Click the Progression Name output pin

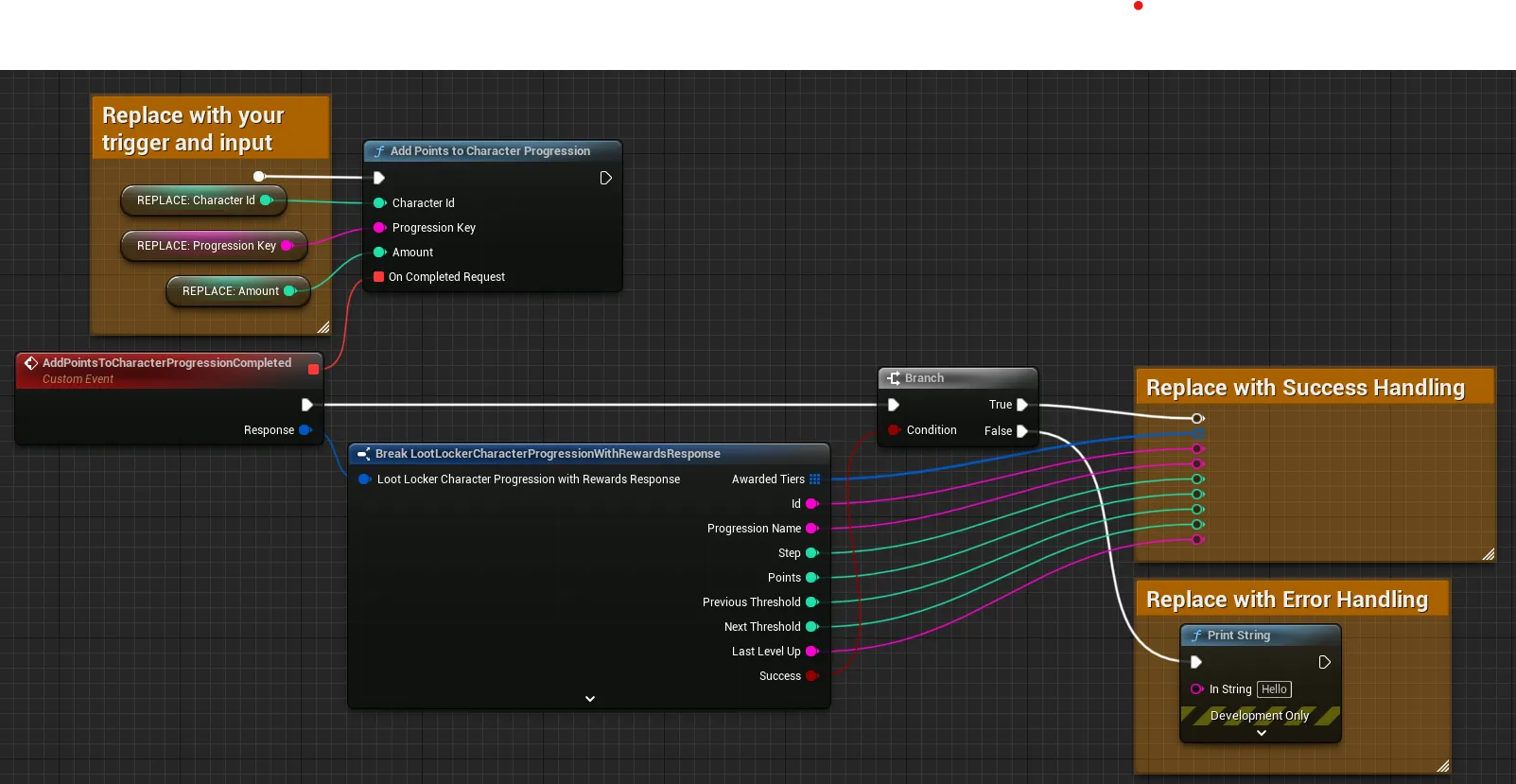[811, 529]
